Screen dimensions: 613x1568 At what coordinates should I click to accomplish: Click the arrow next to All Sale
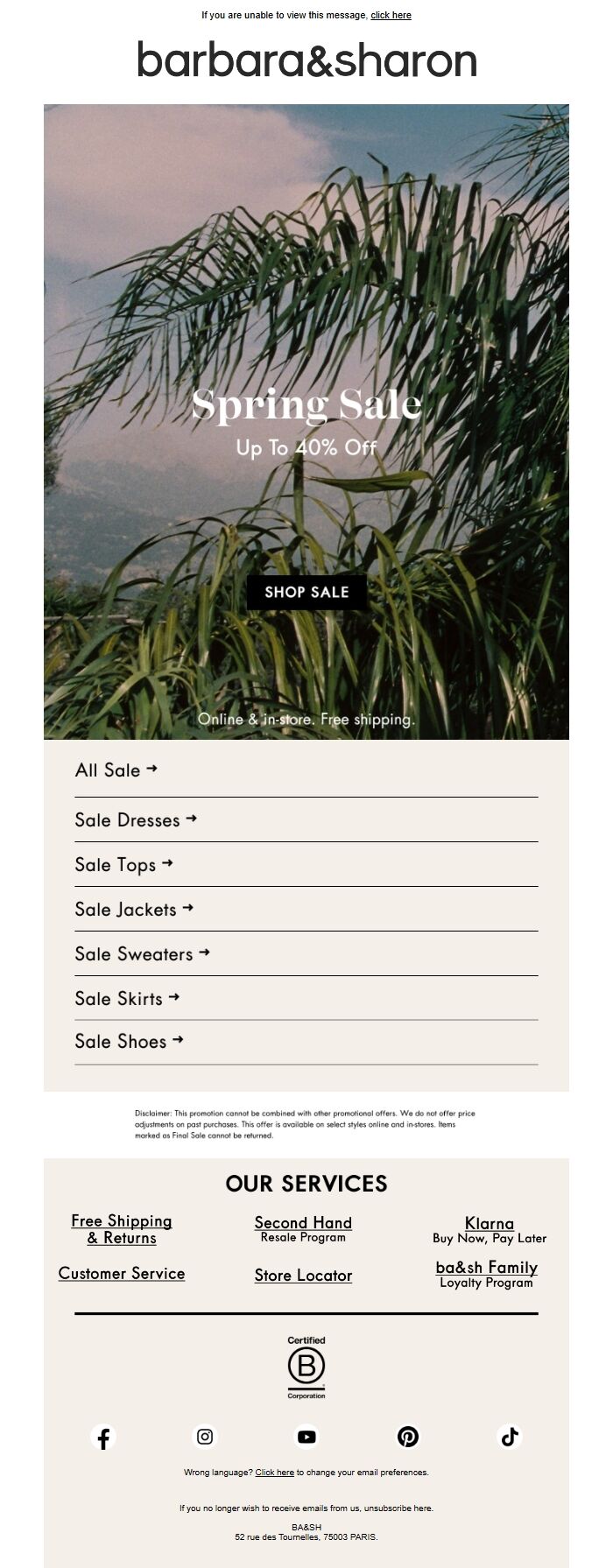152,769
